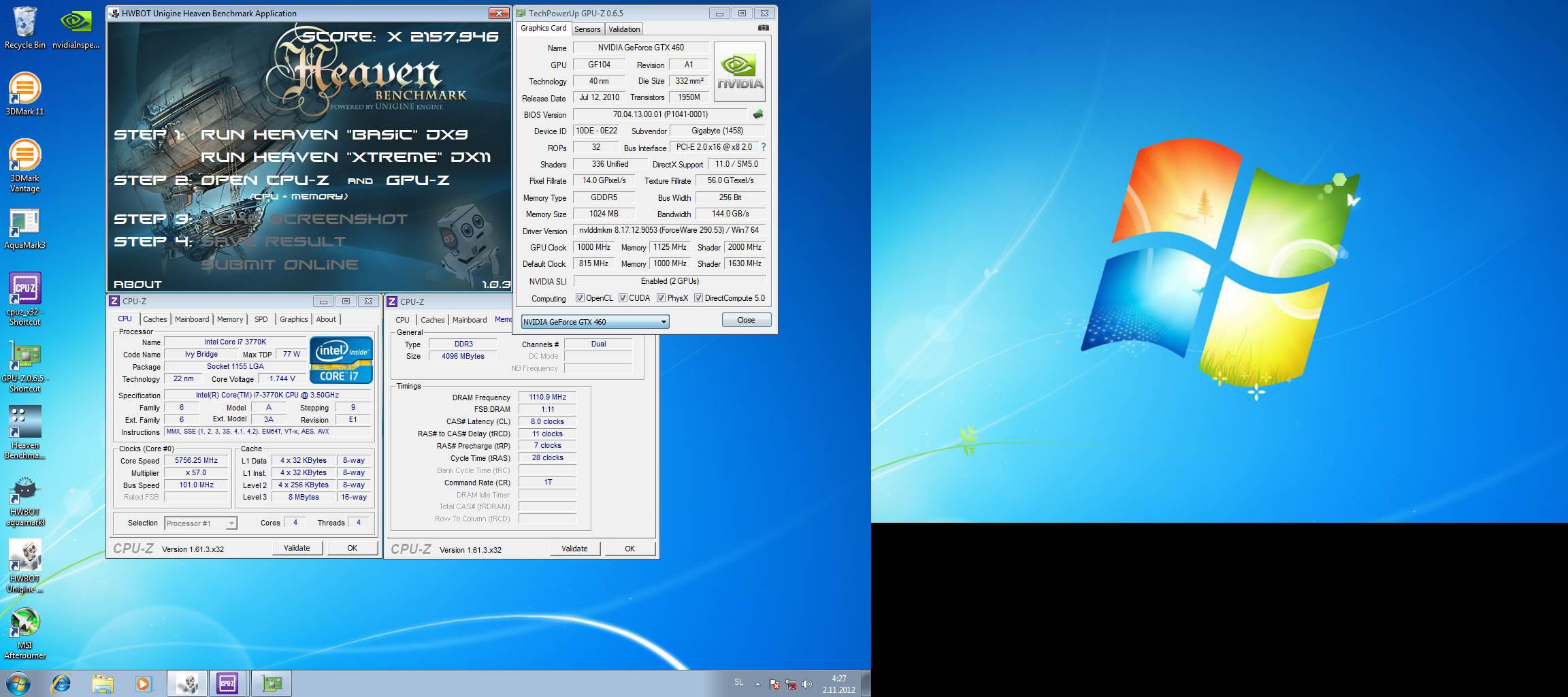Open the Windows Start menu
1568x697 pixels.
(x=18, y=683)
